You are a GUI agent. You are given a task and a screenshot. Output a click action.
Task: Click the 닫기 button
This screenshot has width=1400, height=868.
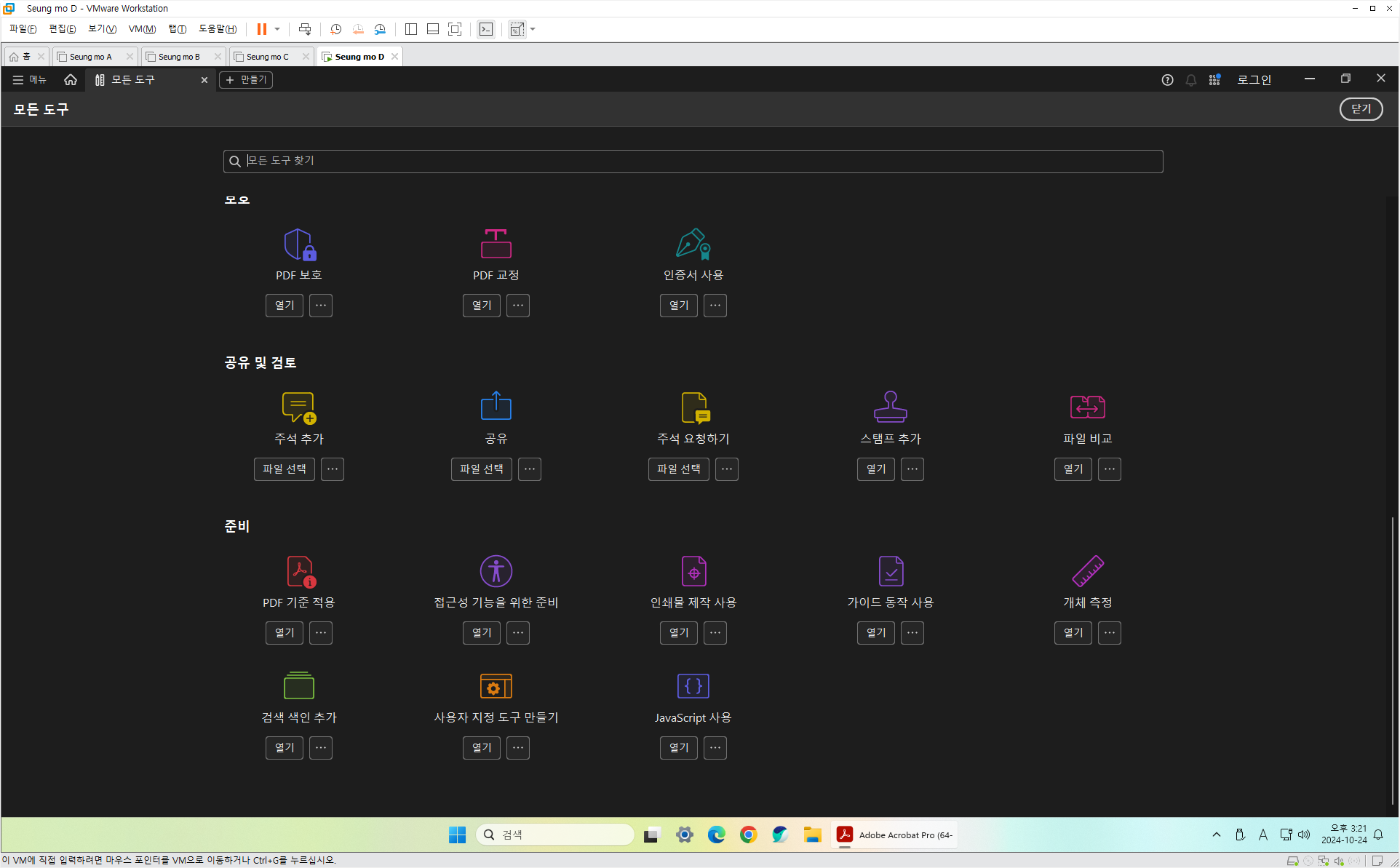pyautogui.click(x=1360, y=109)
